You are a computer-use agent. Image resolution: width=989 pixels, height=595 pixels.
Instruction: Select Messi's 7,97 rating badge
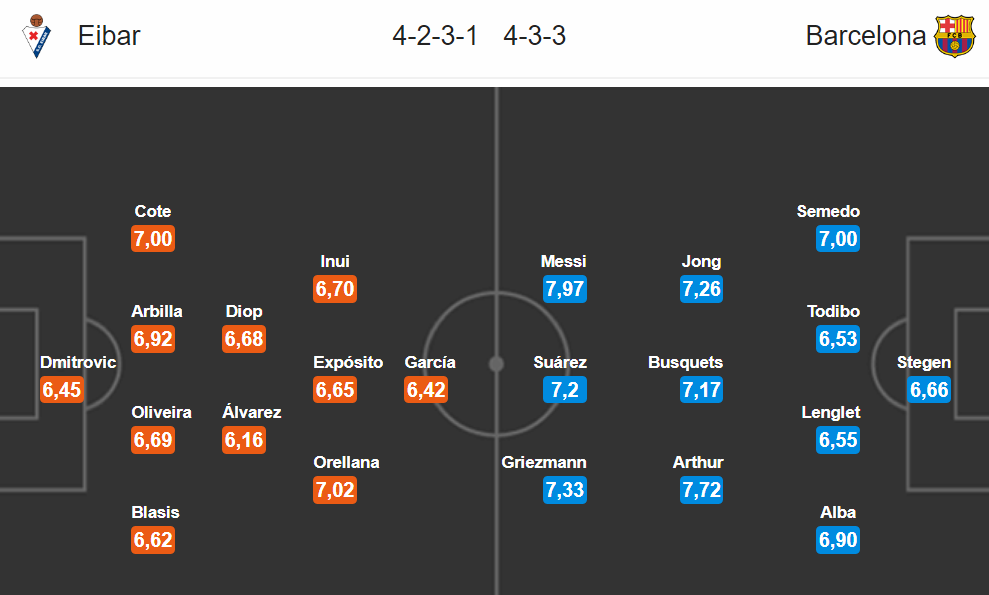[565, 289]
